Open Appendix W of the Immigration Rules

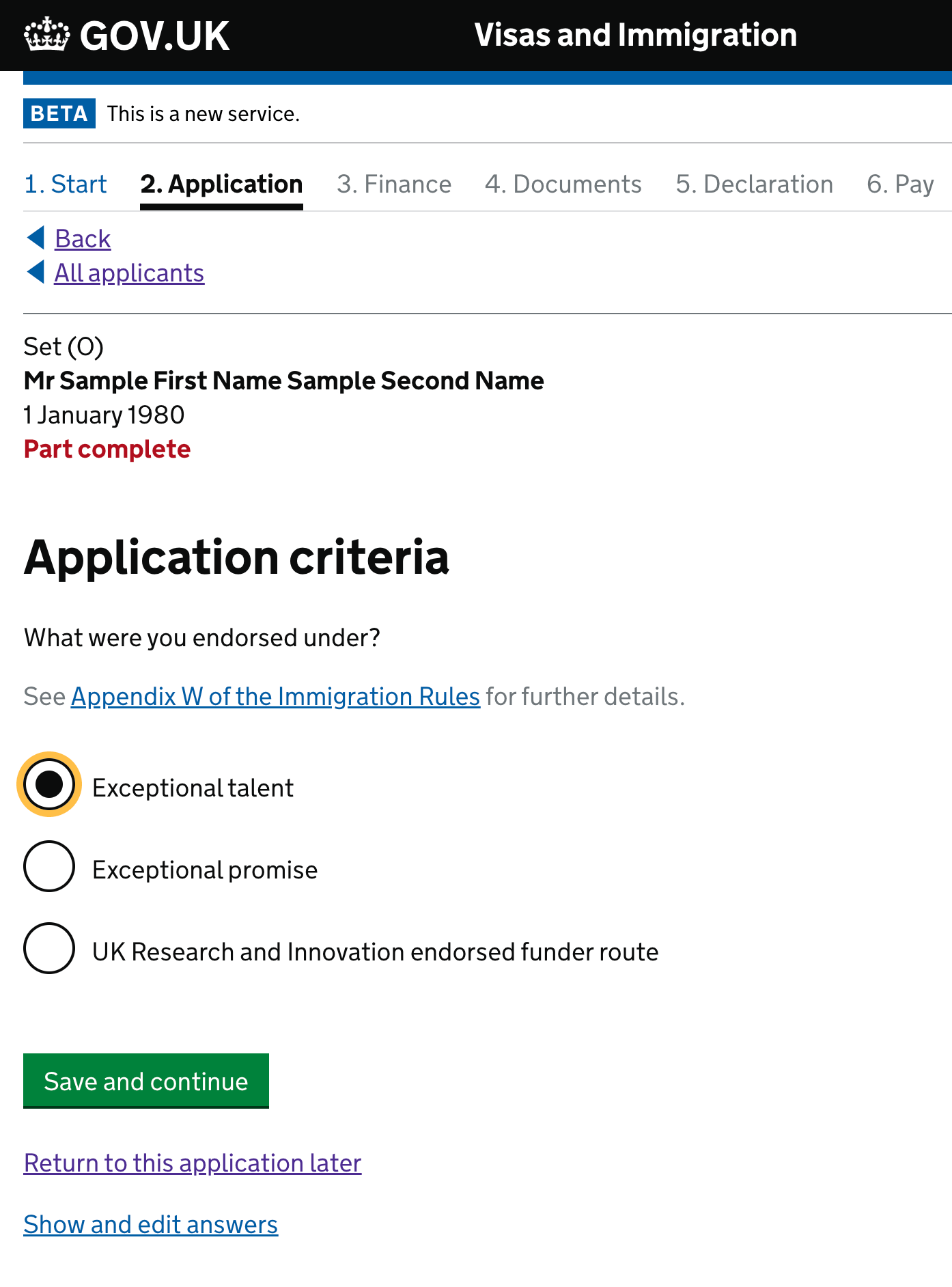click(275, 696)
